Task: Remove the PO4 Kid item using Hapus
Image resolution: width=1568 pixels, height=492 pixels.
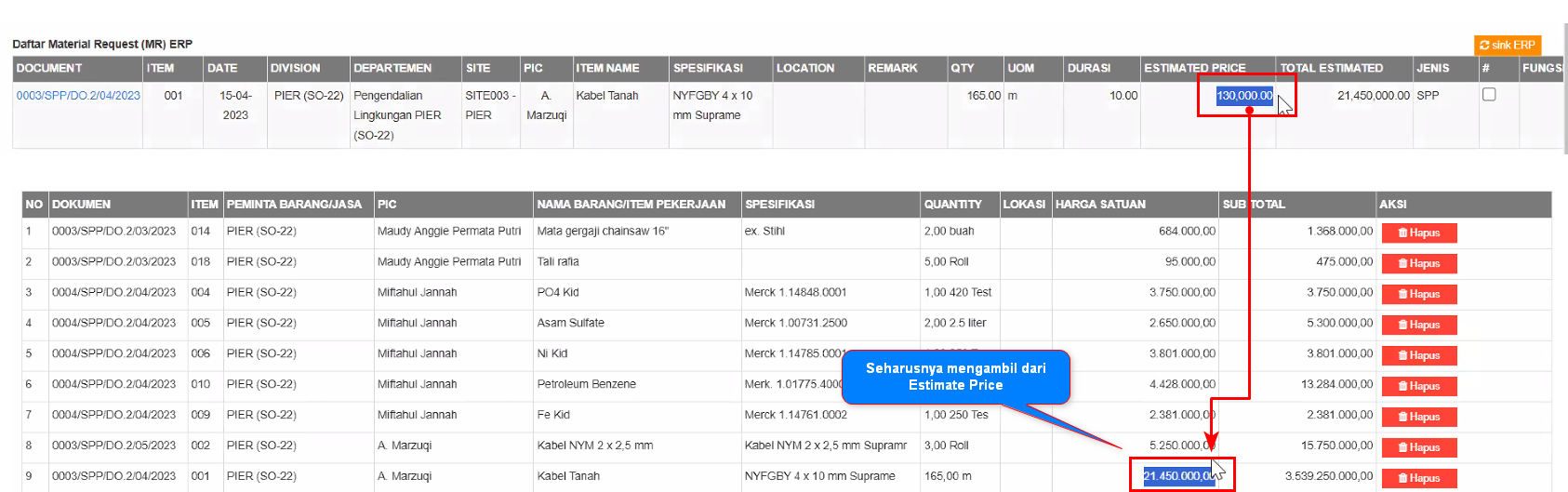Action: click(1418, 295)
